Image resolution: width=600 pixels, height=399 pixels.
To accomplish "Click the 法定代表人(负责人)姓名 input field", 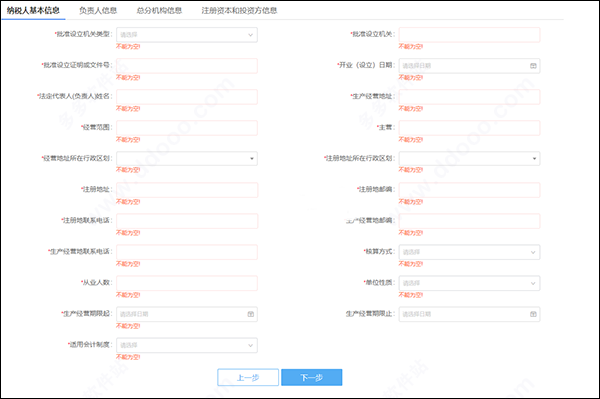I will point(187,97).
